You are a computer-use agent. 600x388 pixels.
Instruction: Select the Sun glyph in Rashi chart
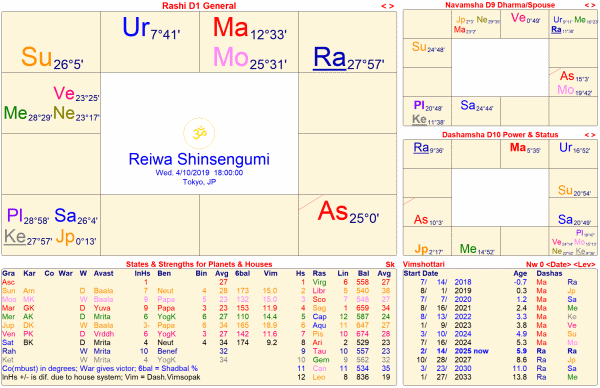pyautogui.click(x=36, y=57)
